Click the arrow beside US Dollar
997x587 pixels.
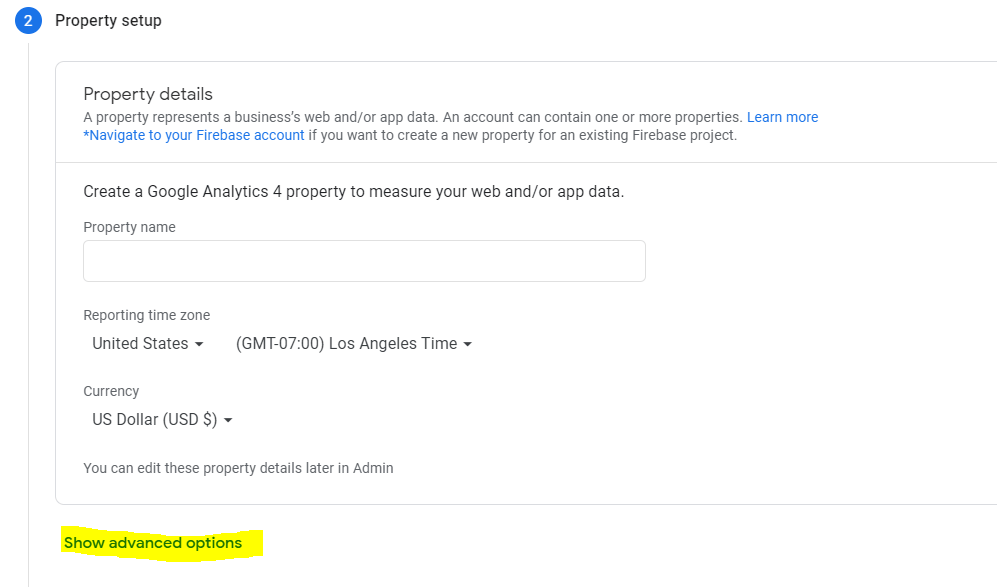[228, 420]
